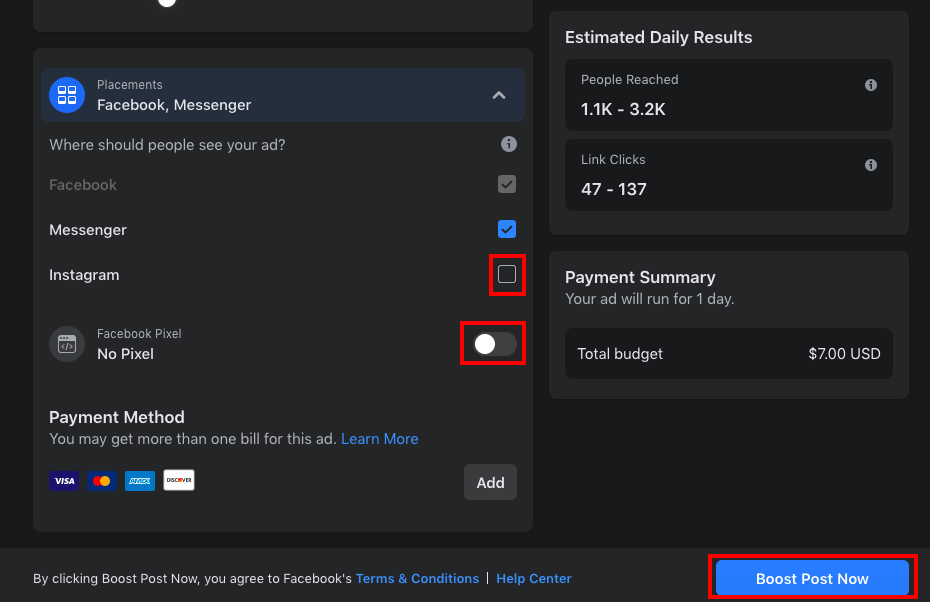The width and height of the screenshot is (930, 602).
Task: Click the People Reached info icon
Action: [870, 84]
